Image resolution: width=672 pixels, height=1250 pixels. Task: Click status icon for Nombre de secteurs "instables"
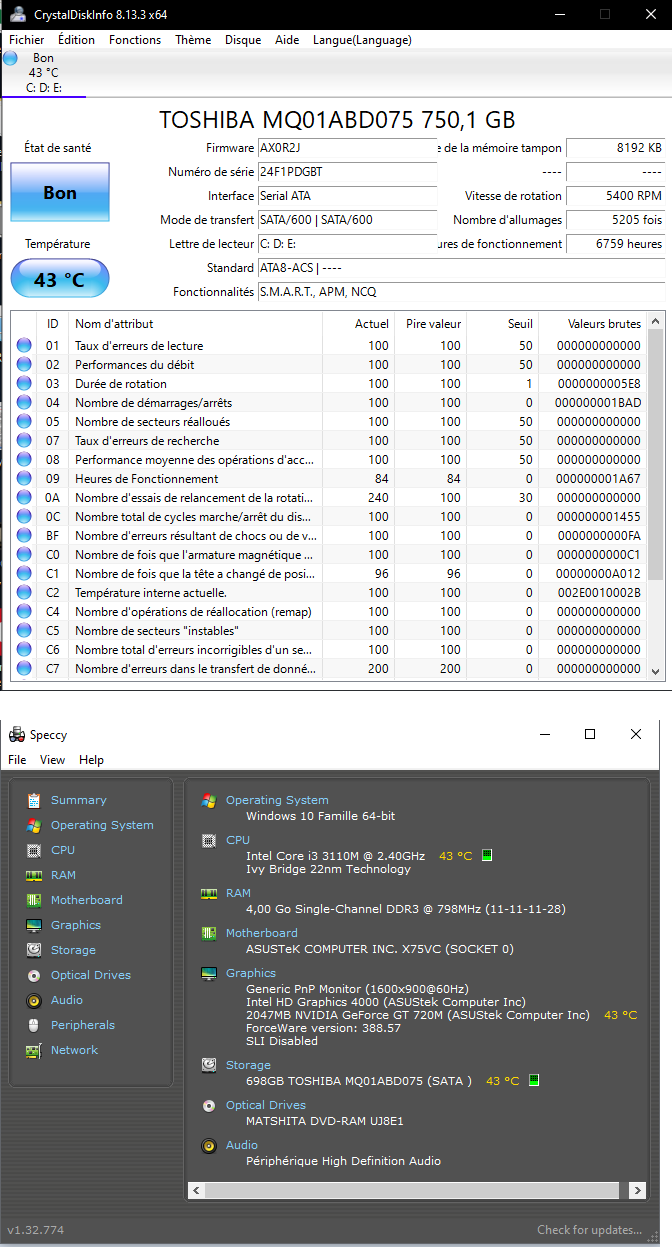pos(25,631)
